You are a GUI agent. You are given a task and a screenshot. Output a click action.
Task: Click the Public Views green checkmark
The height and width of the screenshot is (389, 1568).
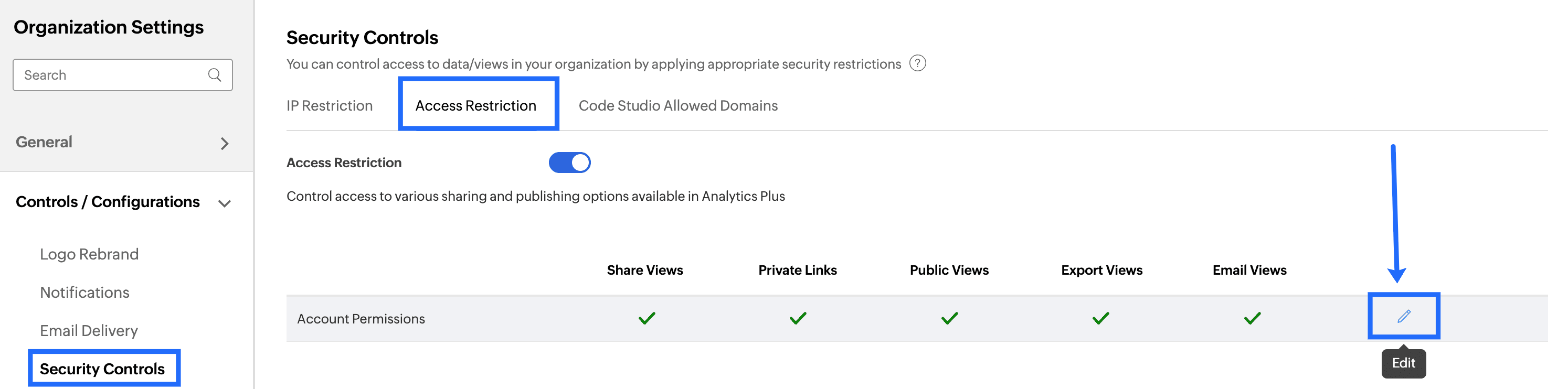949,318
